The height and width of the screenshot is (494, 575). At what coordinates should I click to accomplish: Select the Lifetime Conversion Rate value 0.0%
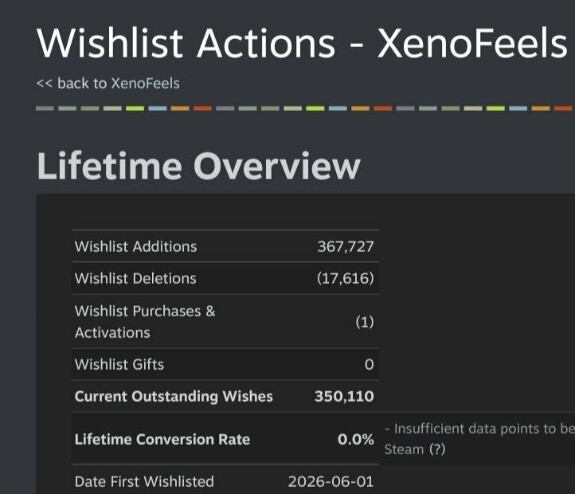pos(356,439)
